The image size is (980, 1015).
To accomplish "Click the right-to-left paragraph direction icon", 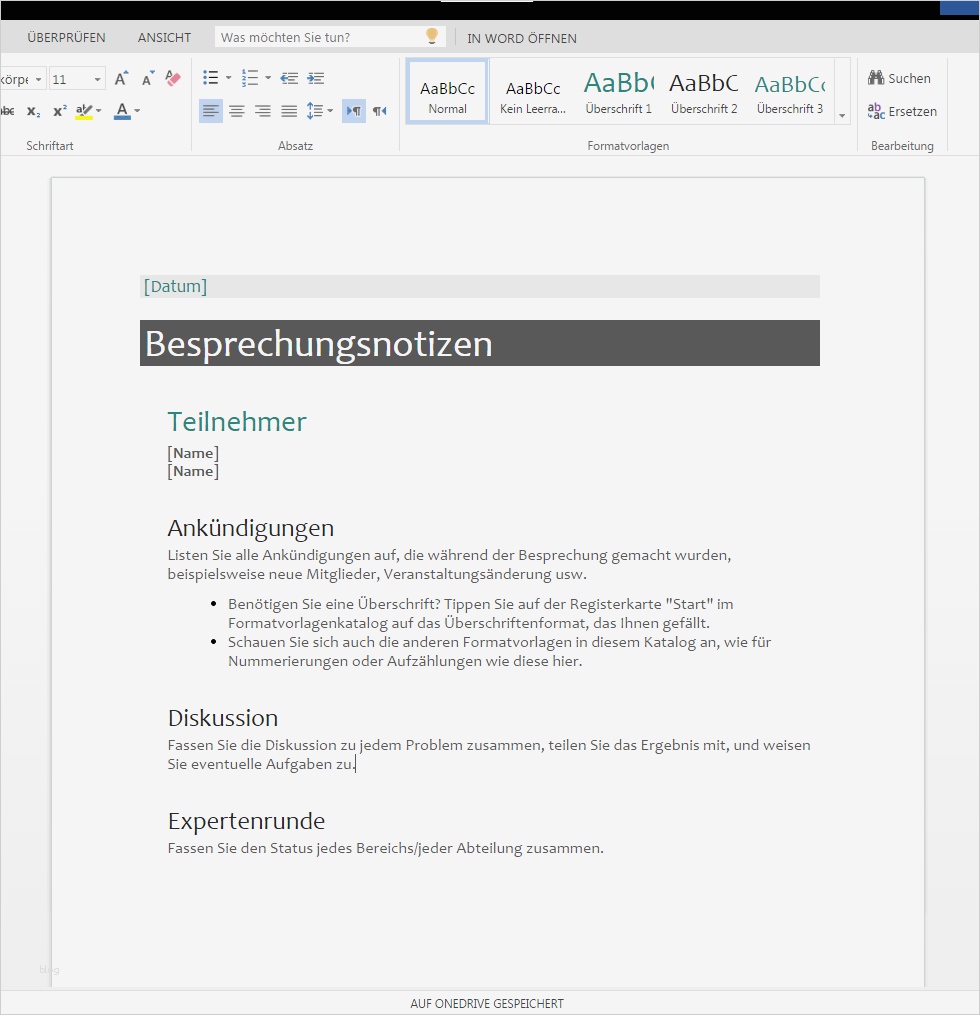I will click(378, 110).
